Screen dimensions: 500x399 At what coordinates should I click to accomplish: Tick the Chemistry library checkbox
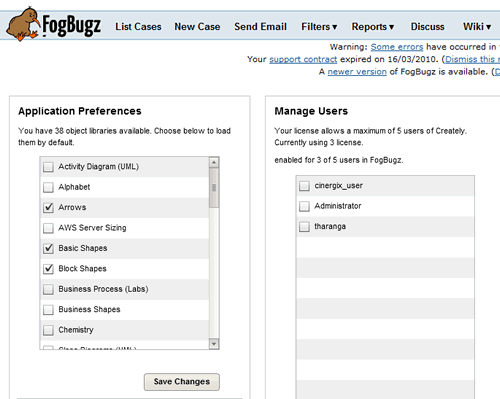point(48,330)
